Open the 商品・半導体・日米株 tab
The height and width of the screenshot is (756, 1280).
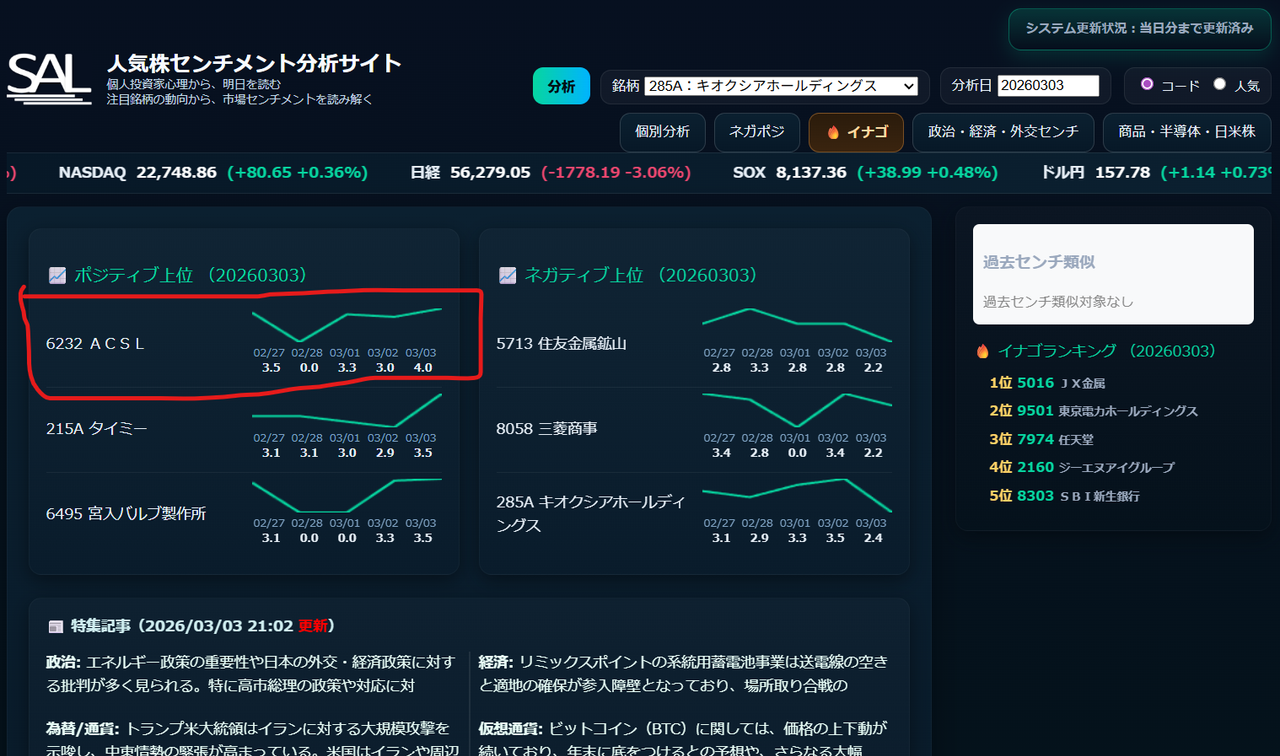(x=1187, y=131)
